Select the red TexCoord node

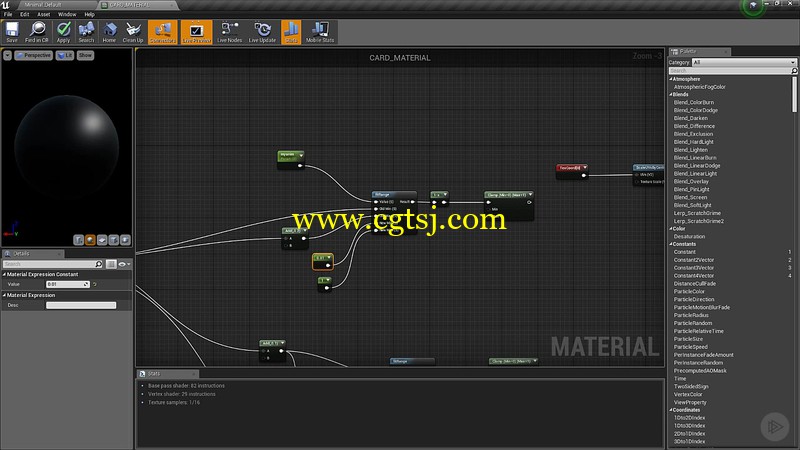click(572, 171)
